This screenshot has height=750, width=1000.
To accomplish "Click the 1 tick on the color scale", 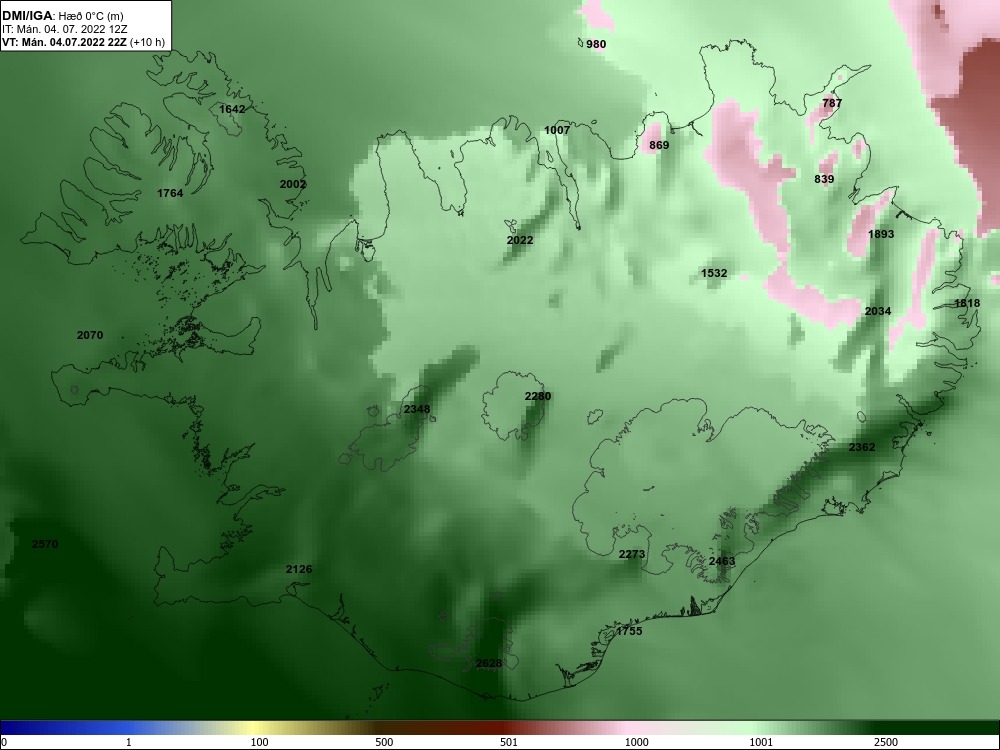I will (x=129, y=742).
